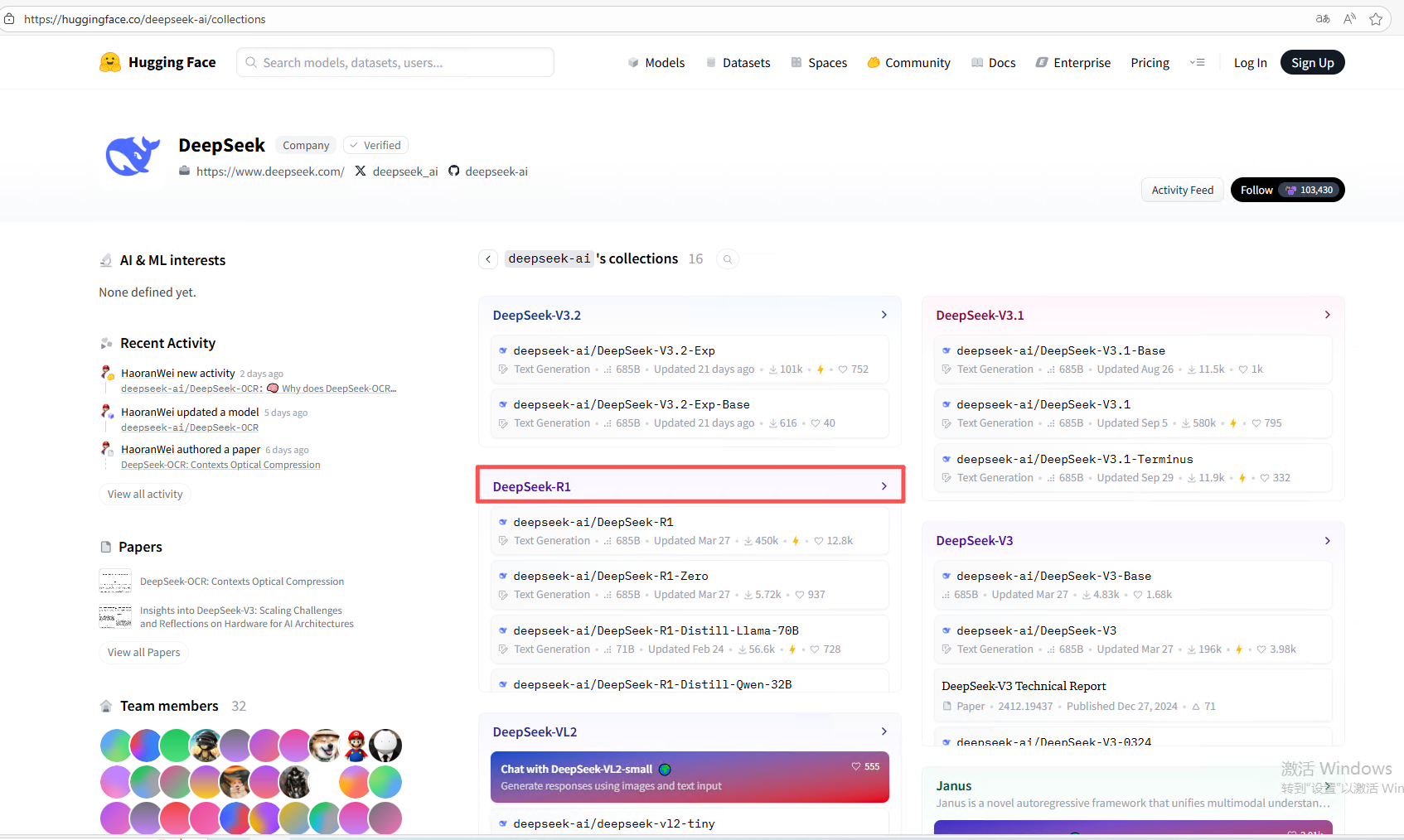1404x840 pixels.
Task: Expand the DeepSeek-VL2 collection chevron
Action: [x=884, y=731]
